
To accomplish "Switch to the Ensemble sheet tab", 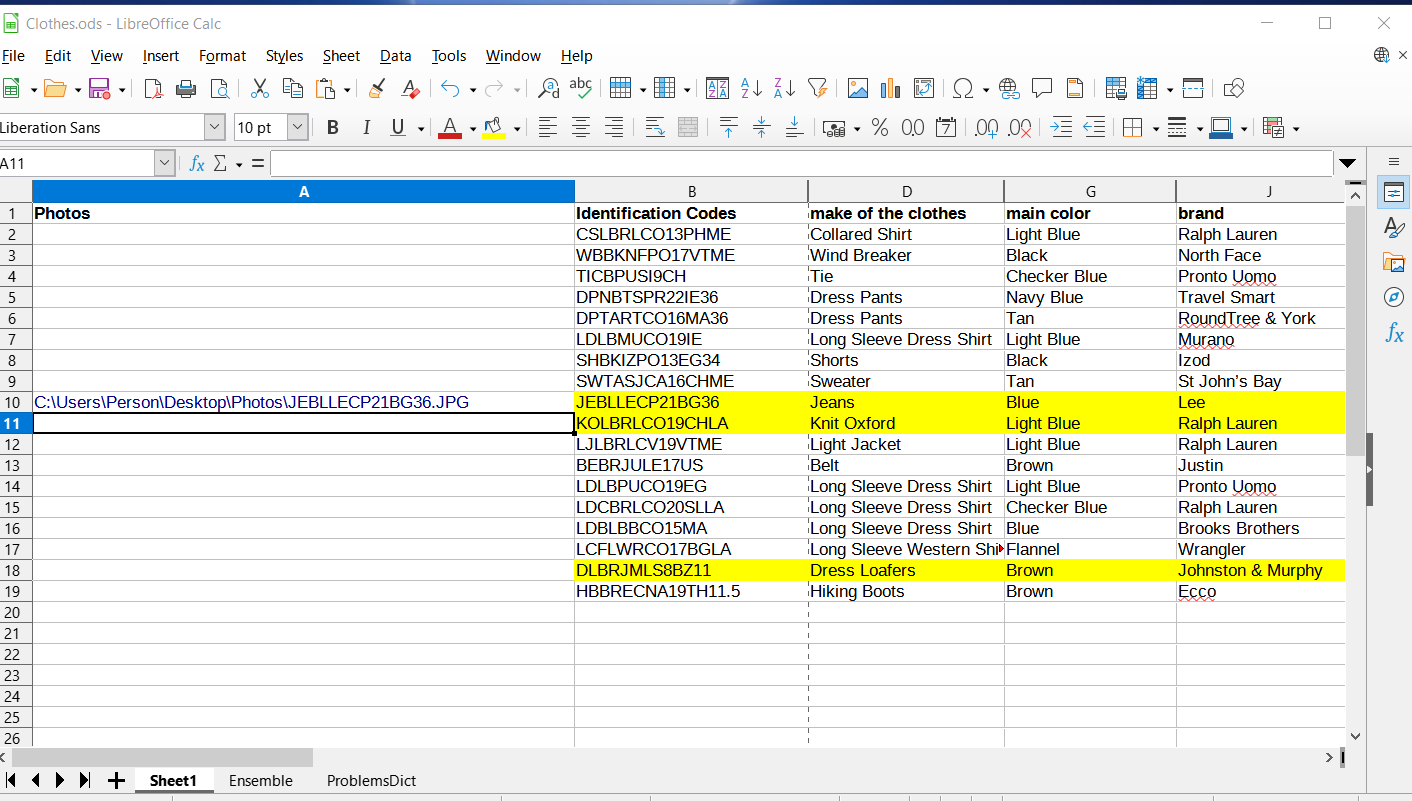I will 261,780.
